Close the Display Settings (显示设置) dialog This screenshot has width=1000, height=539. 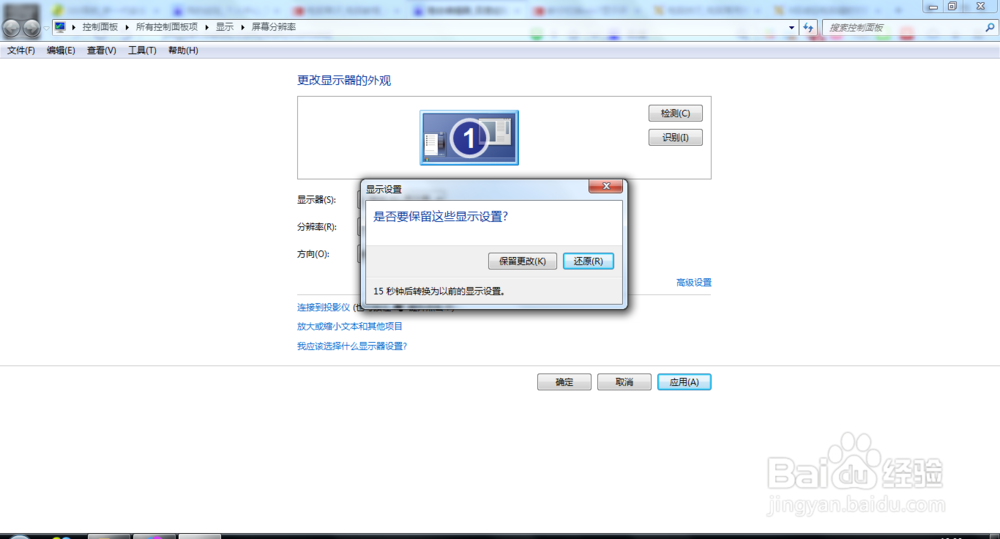coord(606,186)
